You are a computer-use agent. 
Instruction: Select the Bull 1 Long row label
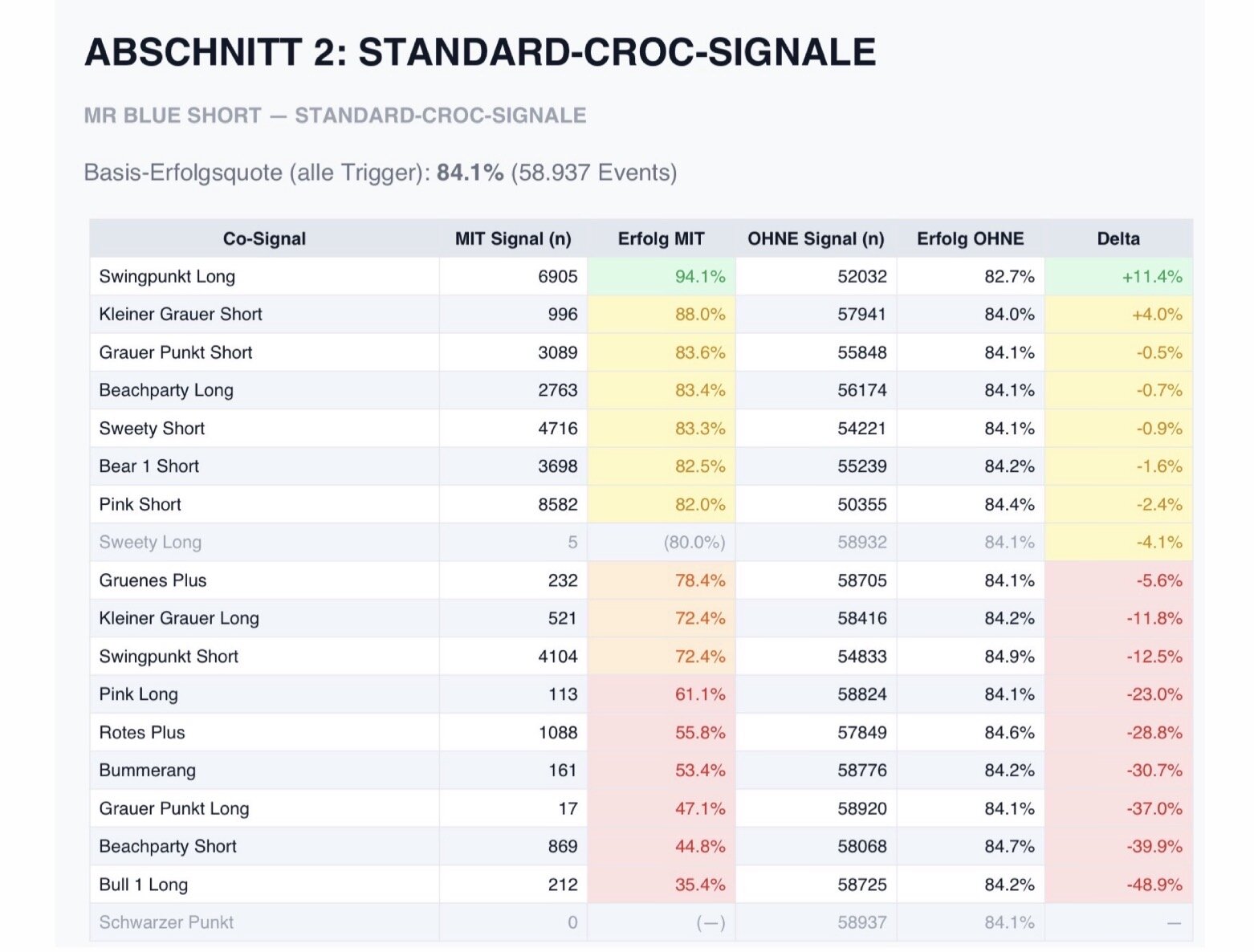point(144,885)
